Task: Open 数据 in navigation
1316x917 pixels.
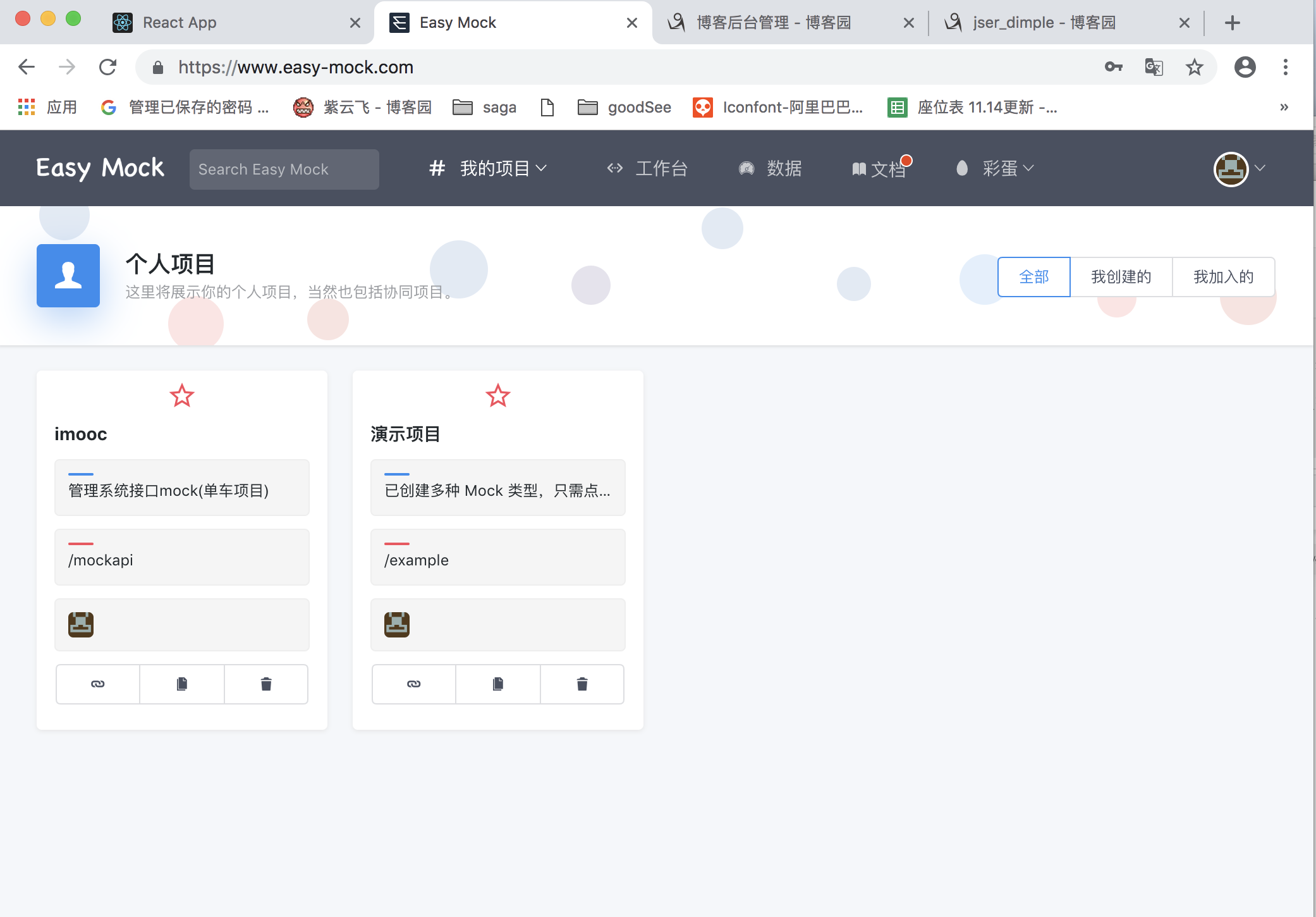Action: 770,168
